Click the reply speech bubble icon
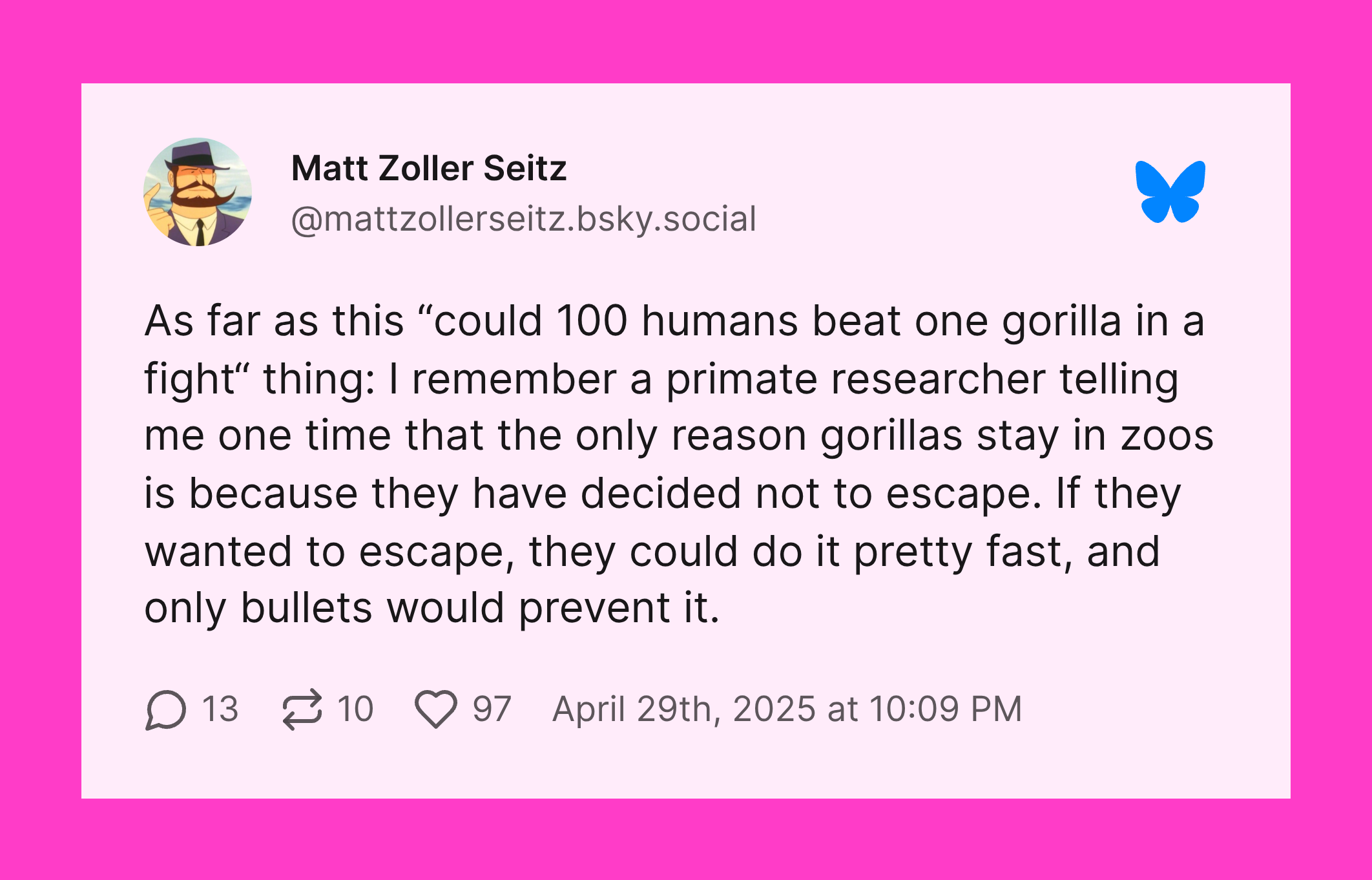Viewport: 1372px width, 880px height. [x=166, y=709]
